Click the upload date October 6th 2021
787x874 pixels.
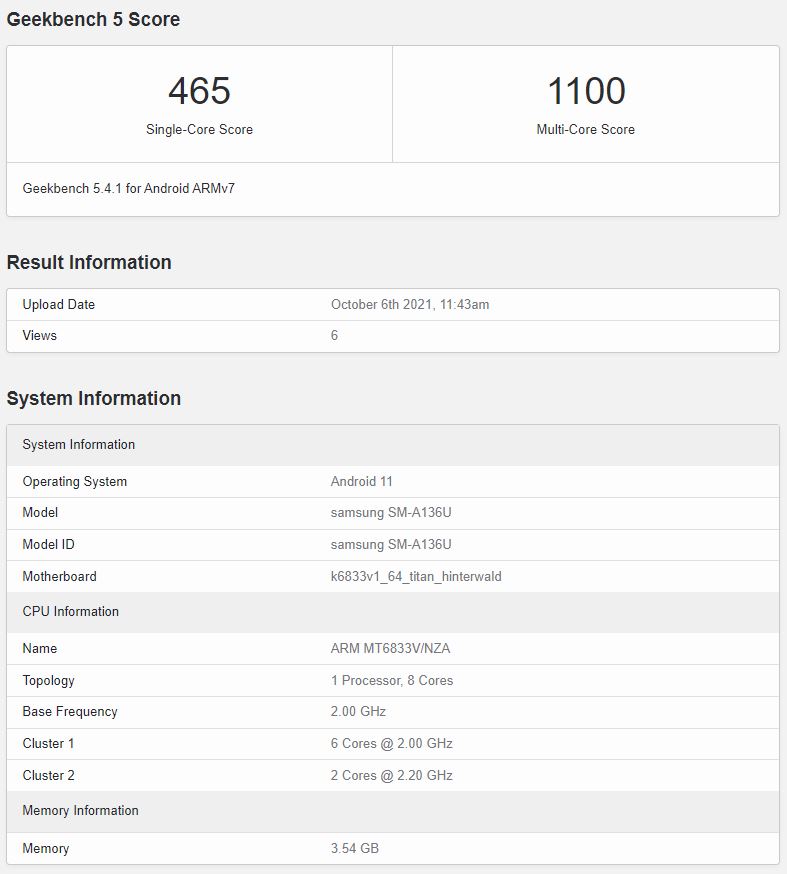click(x=410, y=304)
